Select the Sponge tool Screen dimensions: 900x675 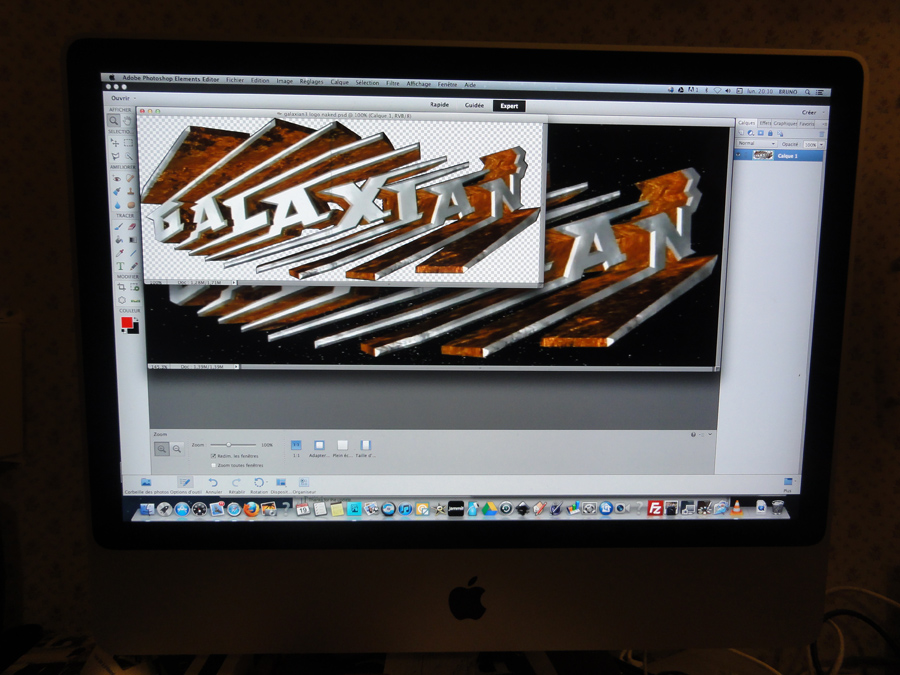point(131,205)
